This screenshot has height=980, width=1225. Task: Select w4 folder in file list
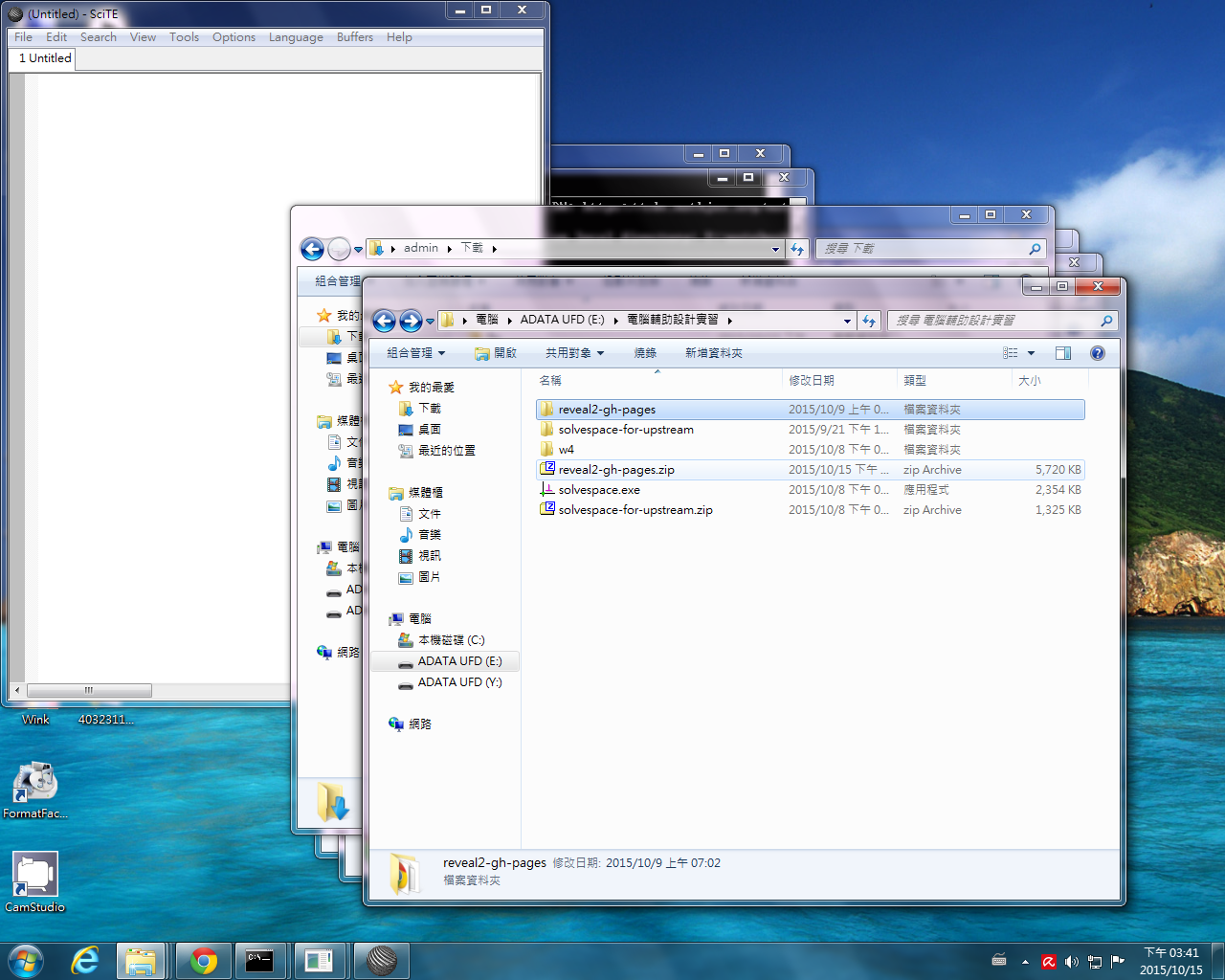click(x=810, y=450)
